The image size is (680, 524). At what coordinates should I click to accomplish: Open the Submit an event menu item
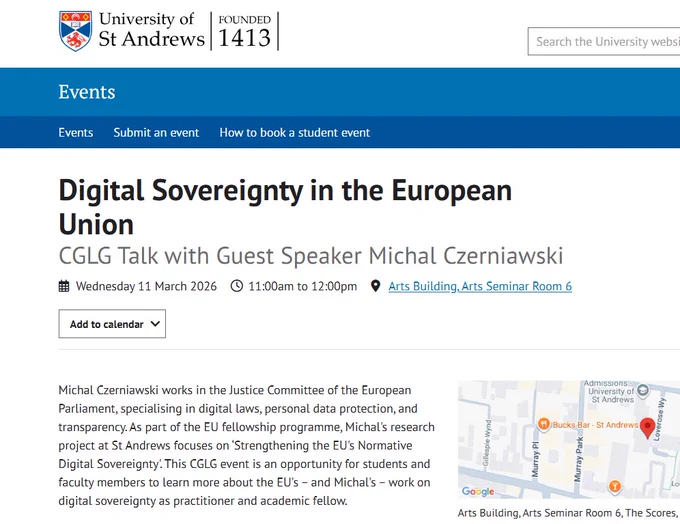coord(156,132)
